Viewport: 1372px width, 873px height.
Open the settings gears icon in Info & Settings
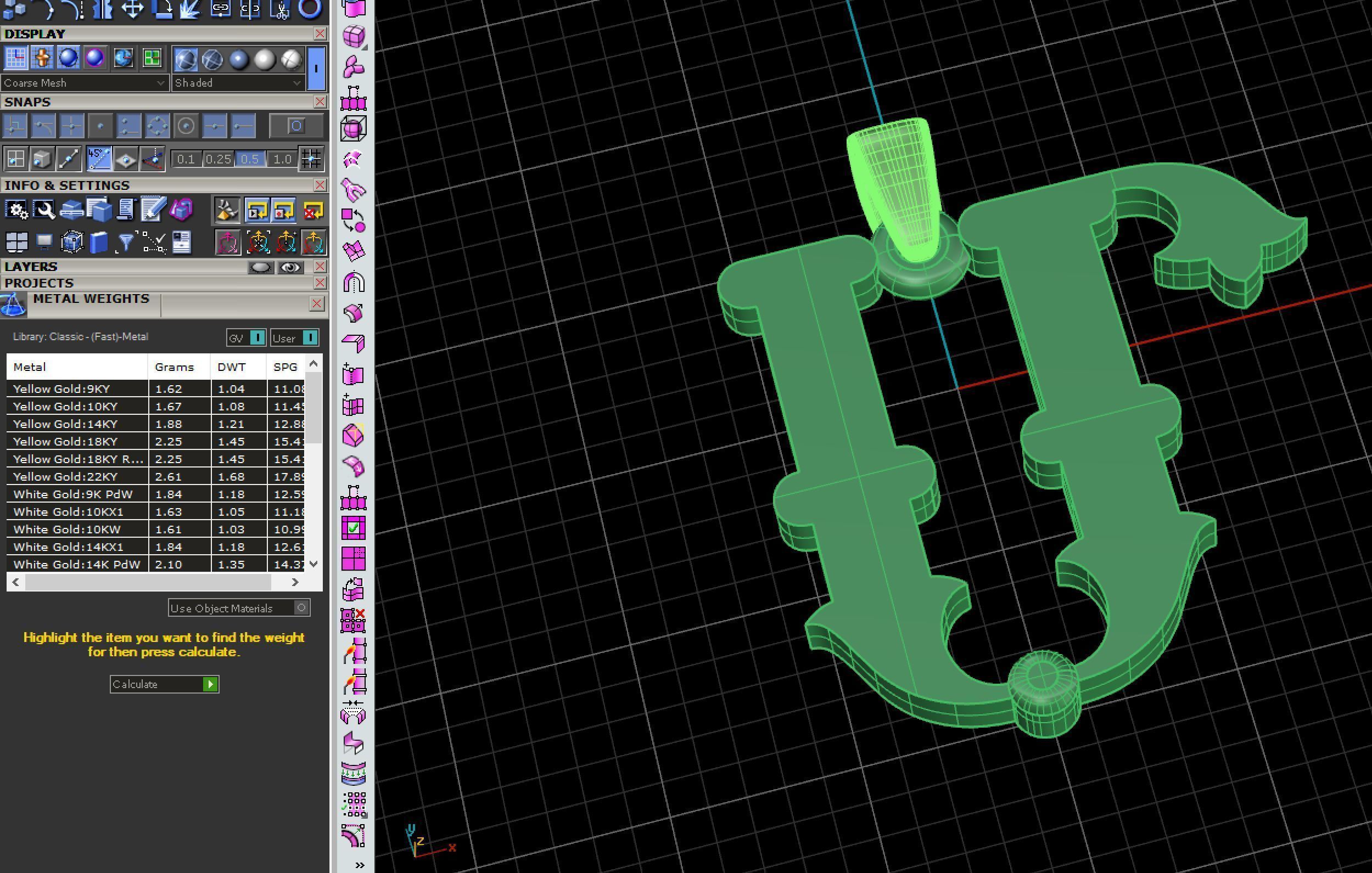(16, 210)
